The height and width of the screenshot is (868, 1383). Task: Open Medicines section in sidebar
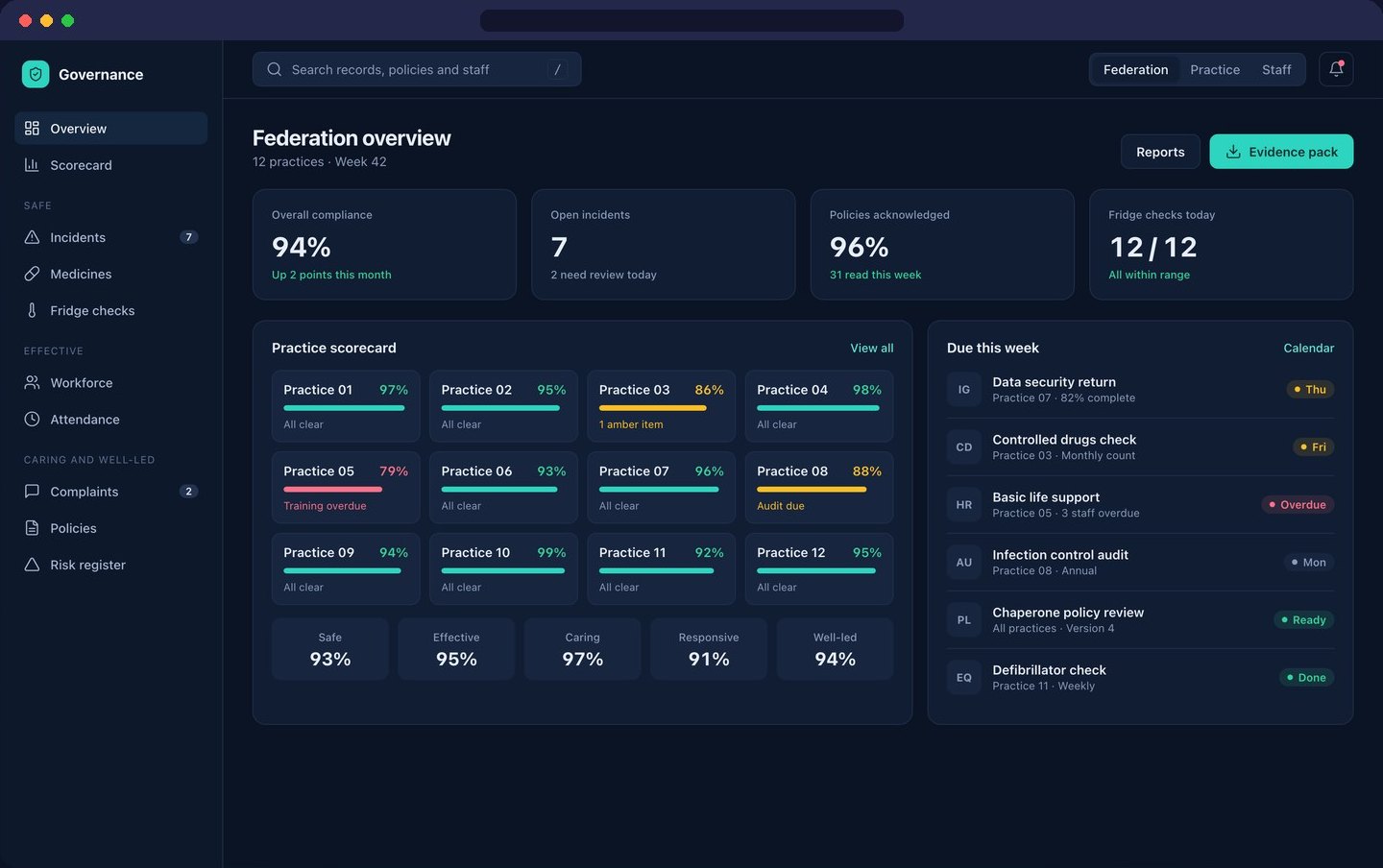coord(110,274)
